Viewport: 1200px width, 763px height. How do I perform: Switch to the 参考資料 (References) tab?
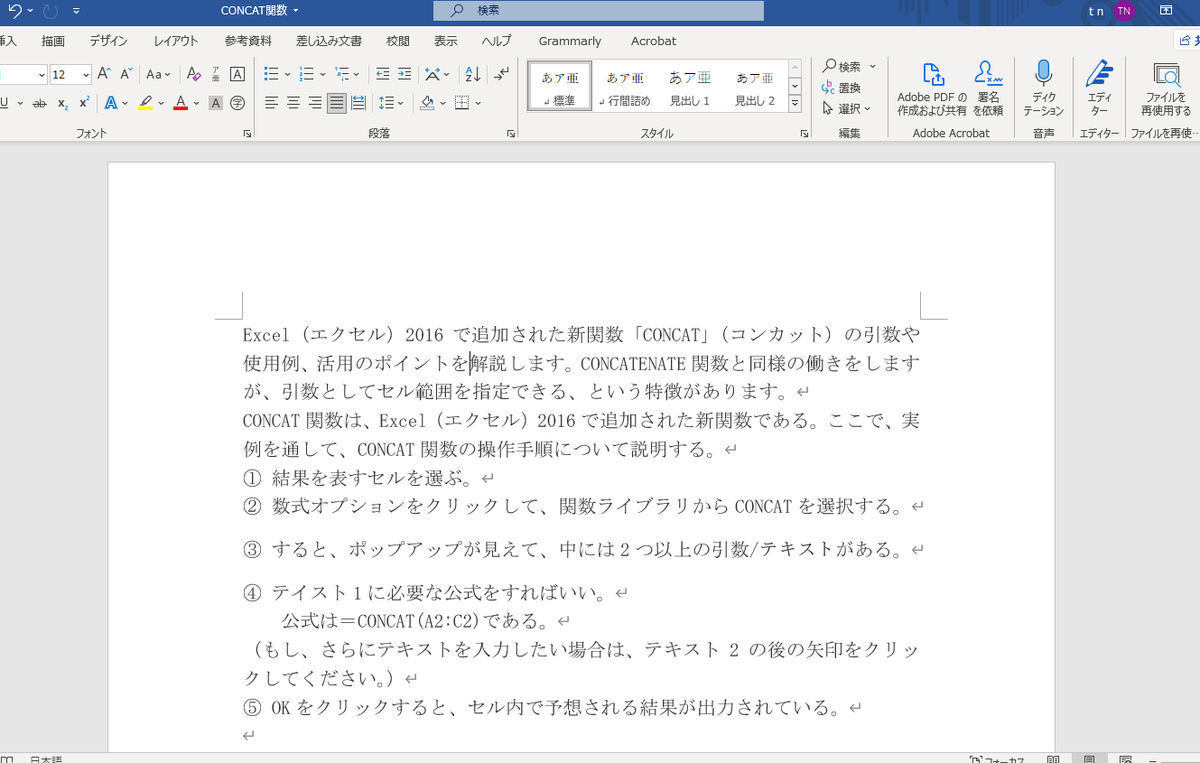pyautogui.click(x=248, y=41)
